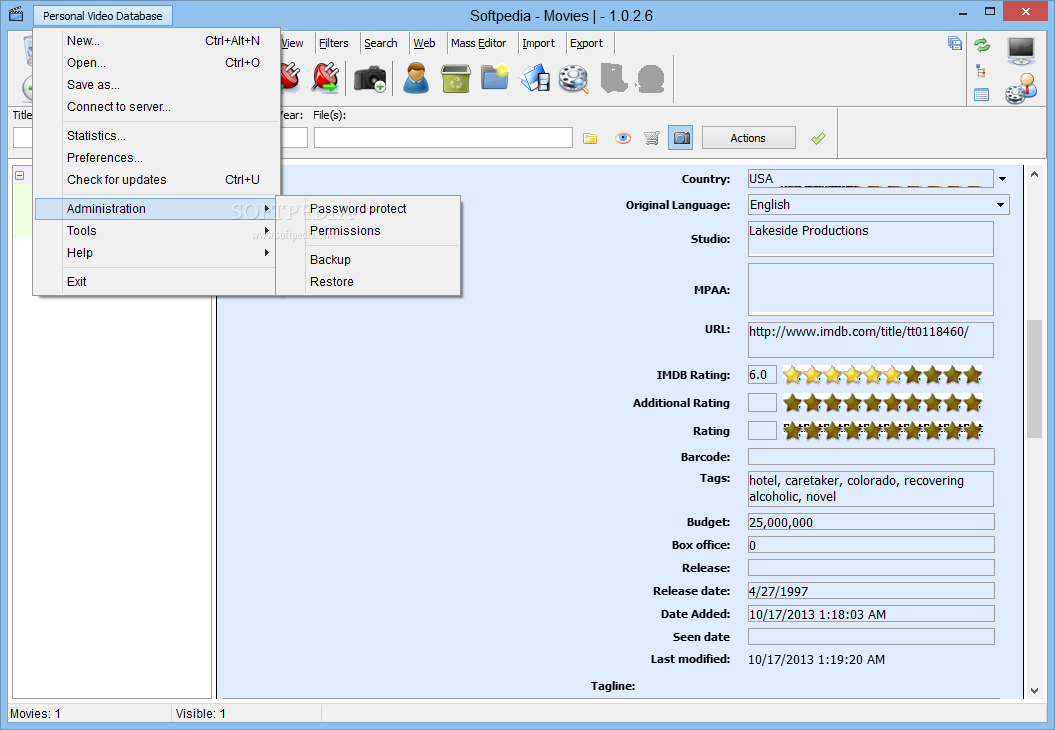Open the Filters menu

(334, 43)
